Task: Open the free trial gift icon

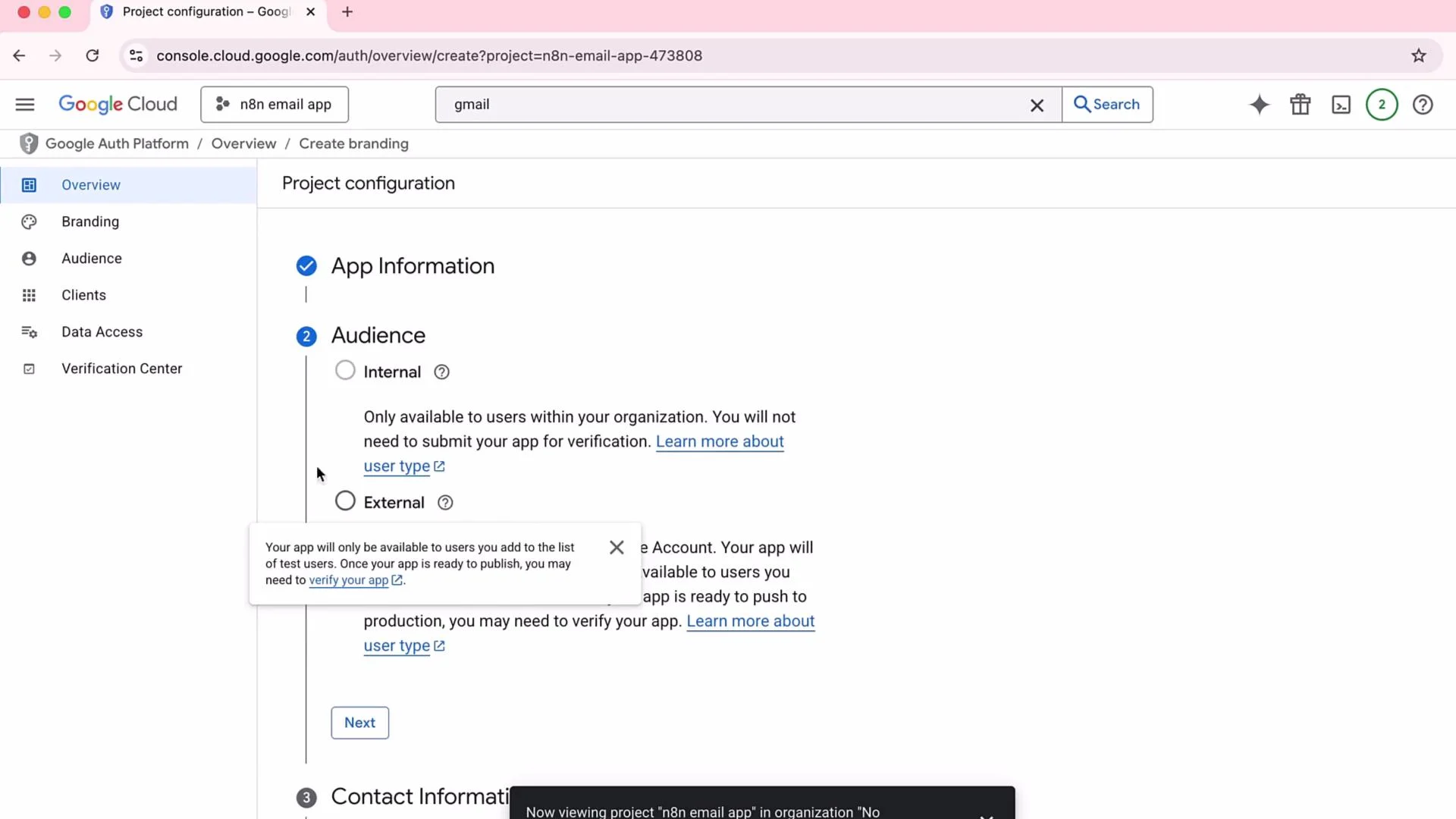Action: 1301,105
